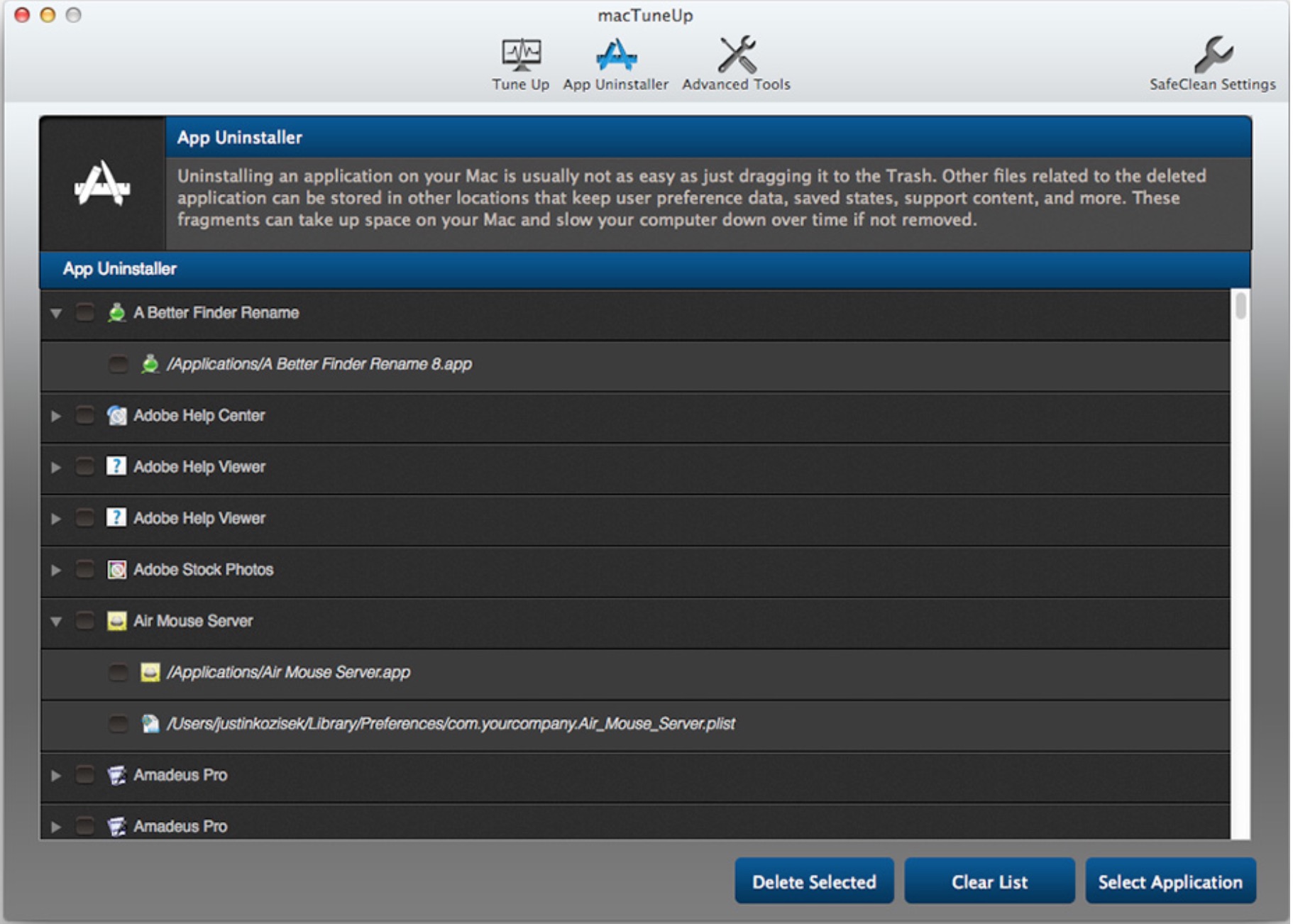Check the Air Mouse Server.app file box

click(118, 672)
